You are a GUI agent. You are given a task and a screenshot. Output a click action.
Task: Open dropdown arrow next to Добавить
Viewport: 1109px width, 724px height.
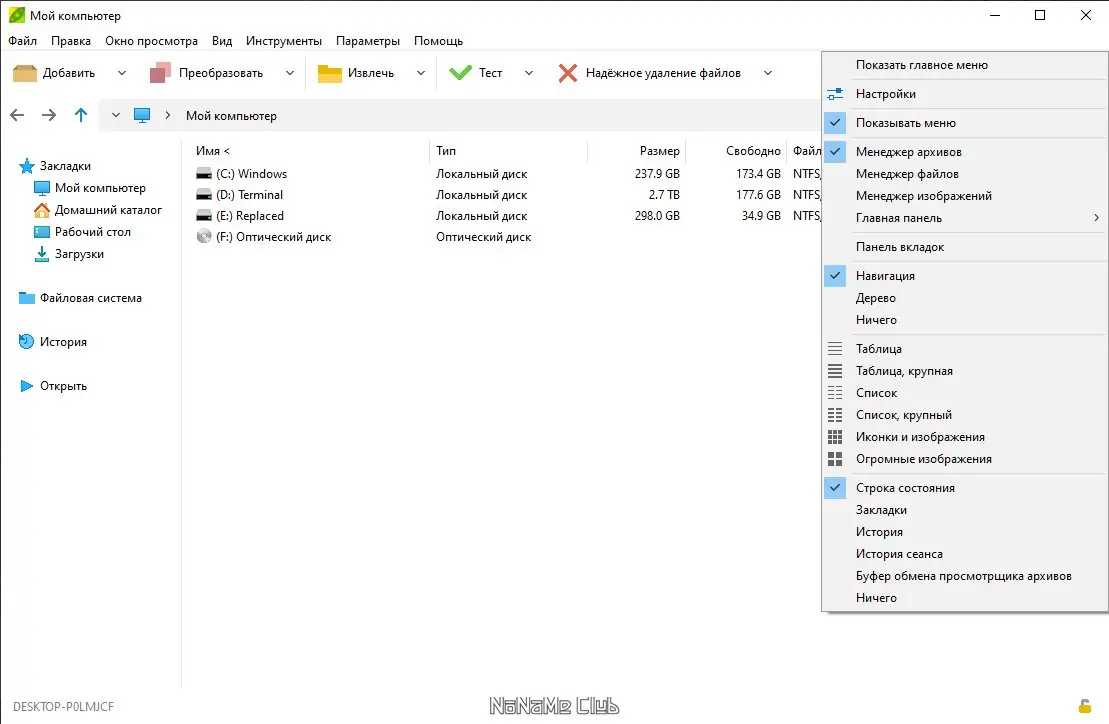[122, 73]
